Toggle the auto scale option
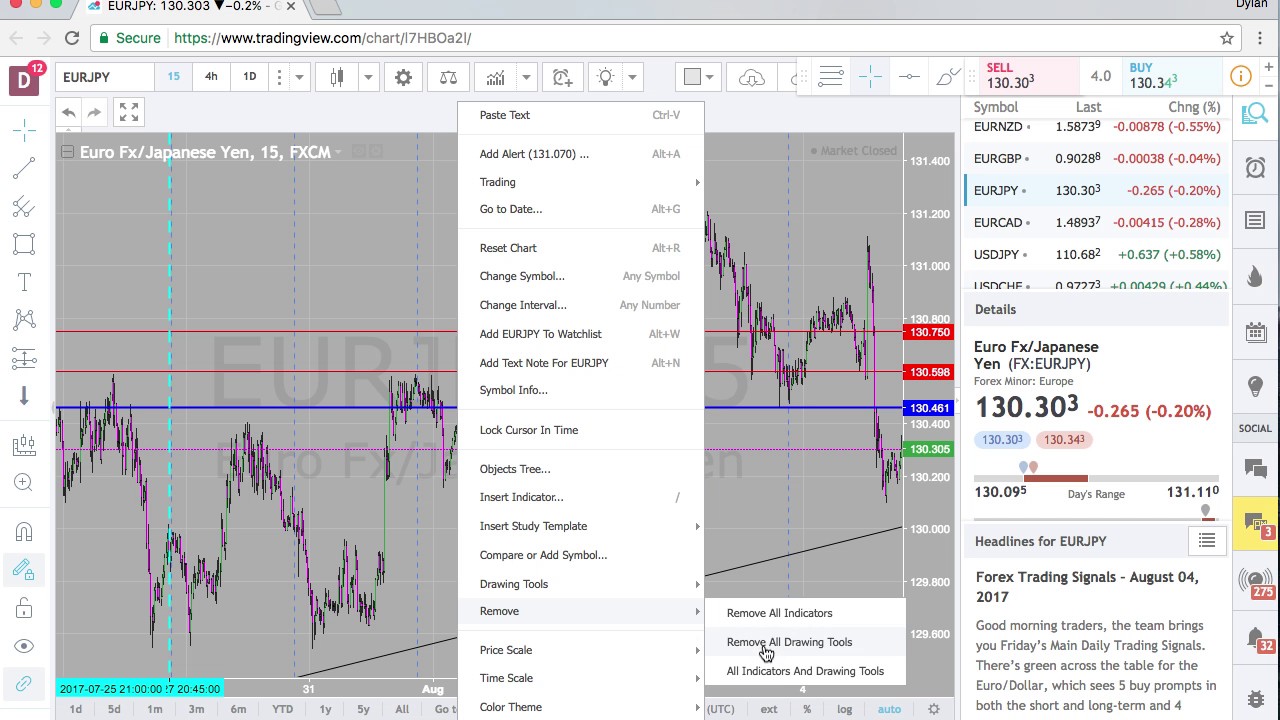 pos(889,709)
